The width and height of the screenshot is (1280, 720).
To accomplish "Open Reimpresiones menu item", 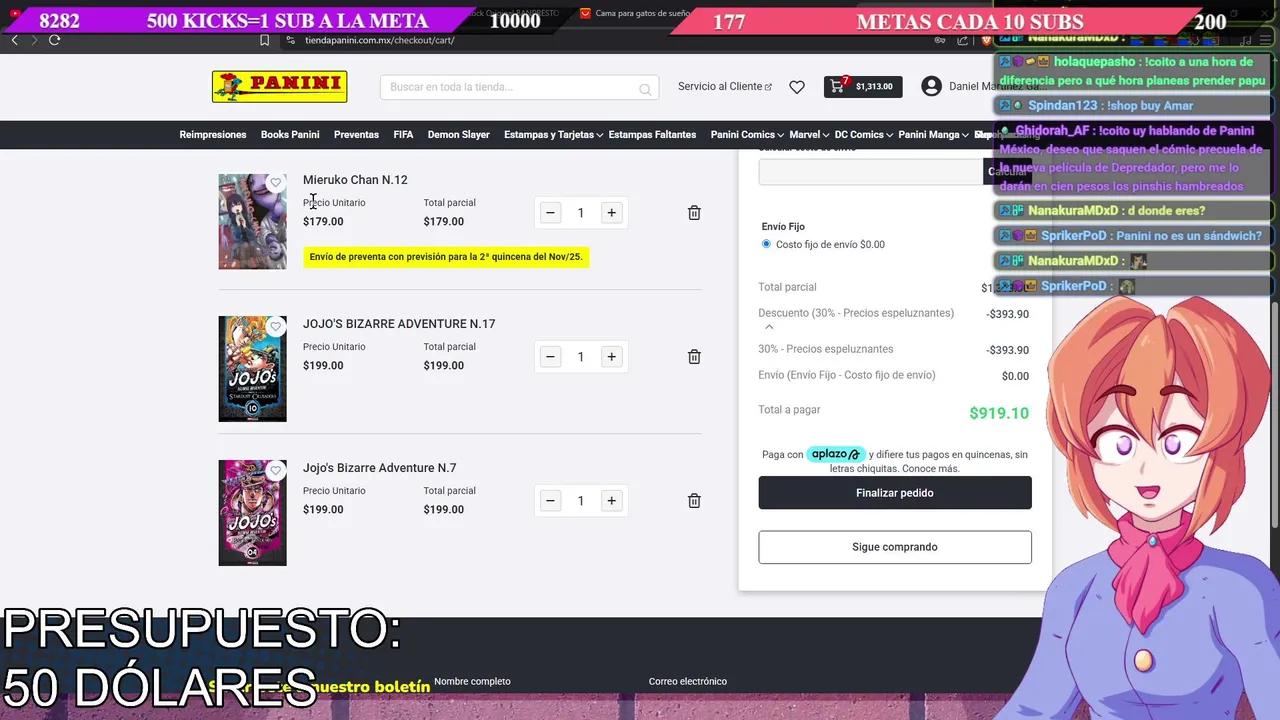I will [x=213, y=134].
